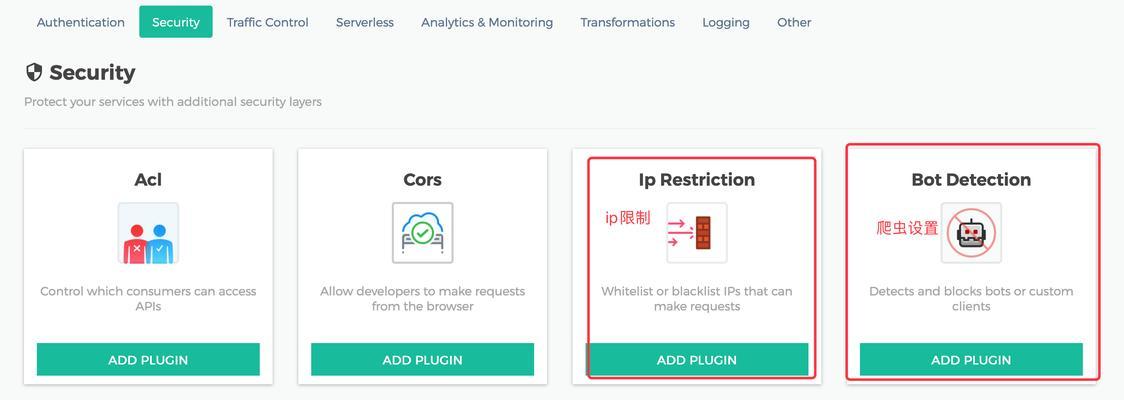1124x400 pixels.
Task: Click the Cors cloud checkmark icon
Action: 422,233
